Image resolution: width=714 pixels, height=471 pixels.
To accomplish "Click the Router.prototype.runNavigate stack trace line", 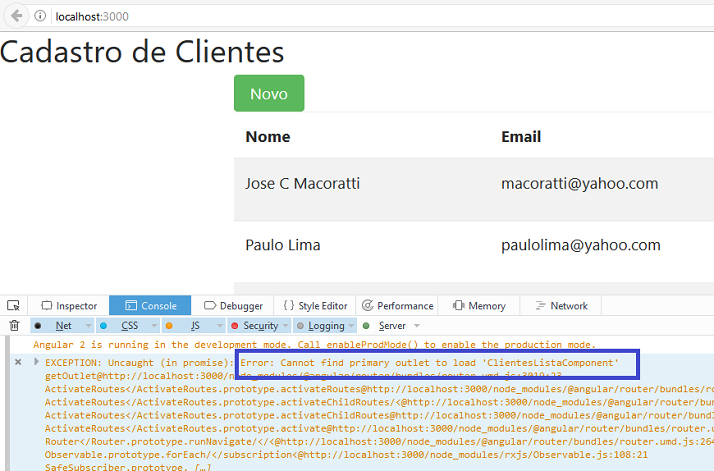I will pos(379,441).
